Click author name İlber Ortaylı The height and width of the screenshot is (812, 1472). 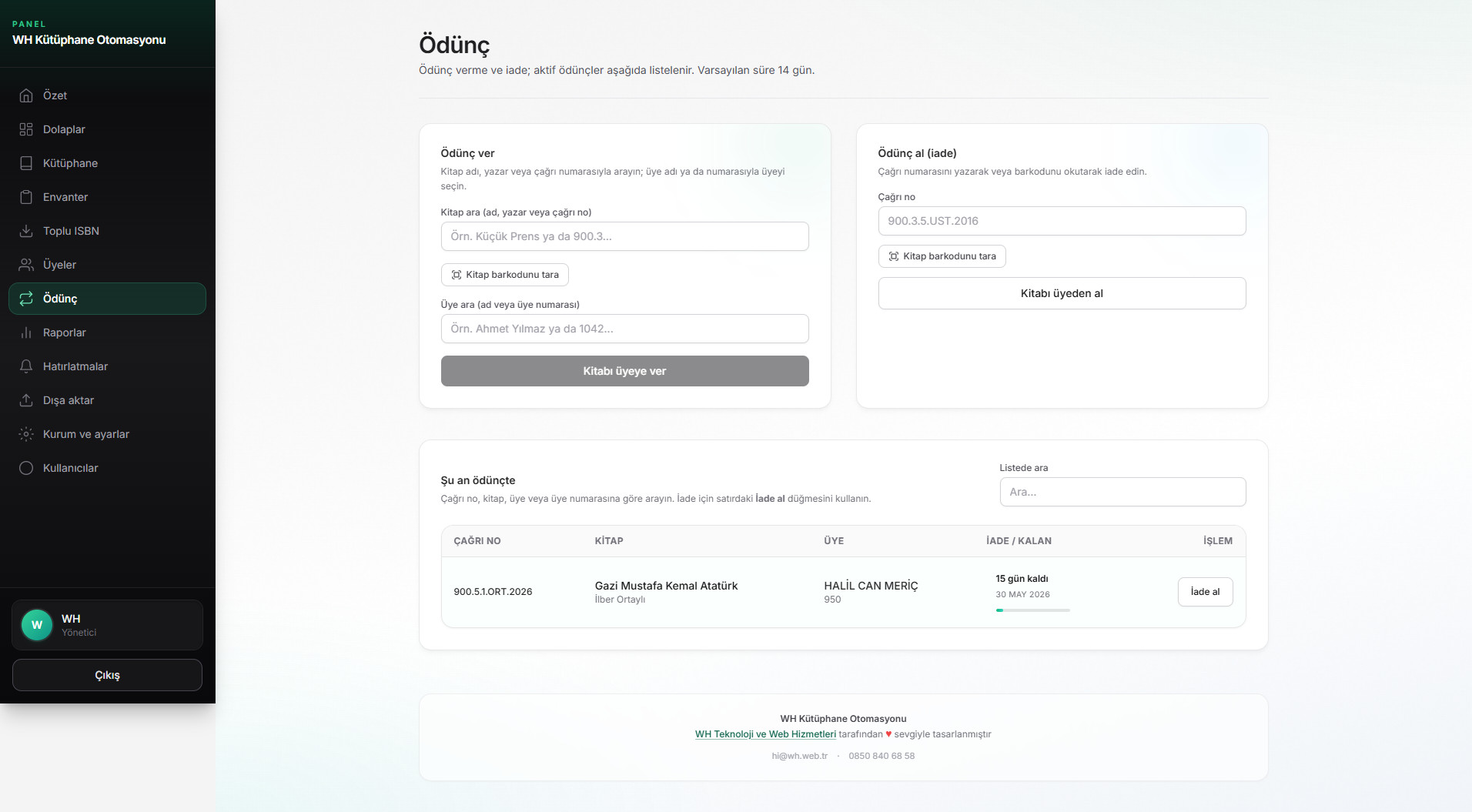tap(620, 600)
